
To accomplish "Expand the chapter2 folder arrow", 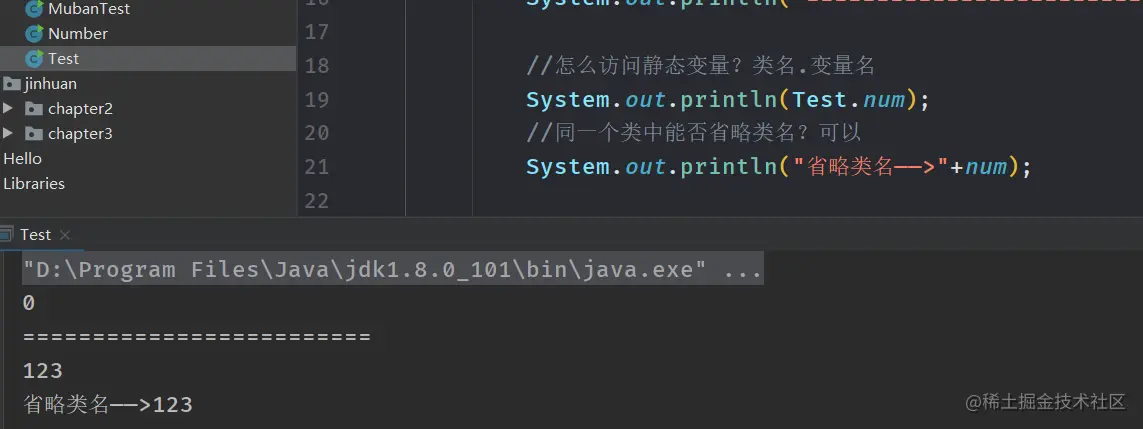I will 8,109.
